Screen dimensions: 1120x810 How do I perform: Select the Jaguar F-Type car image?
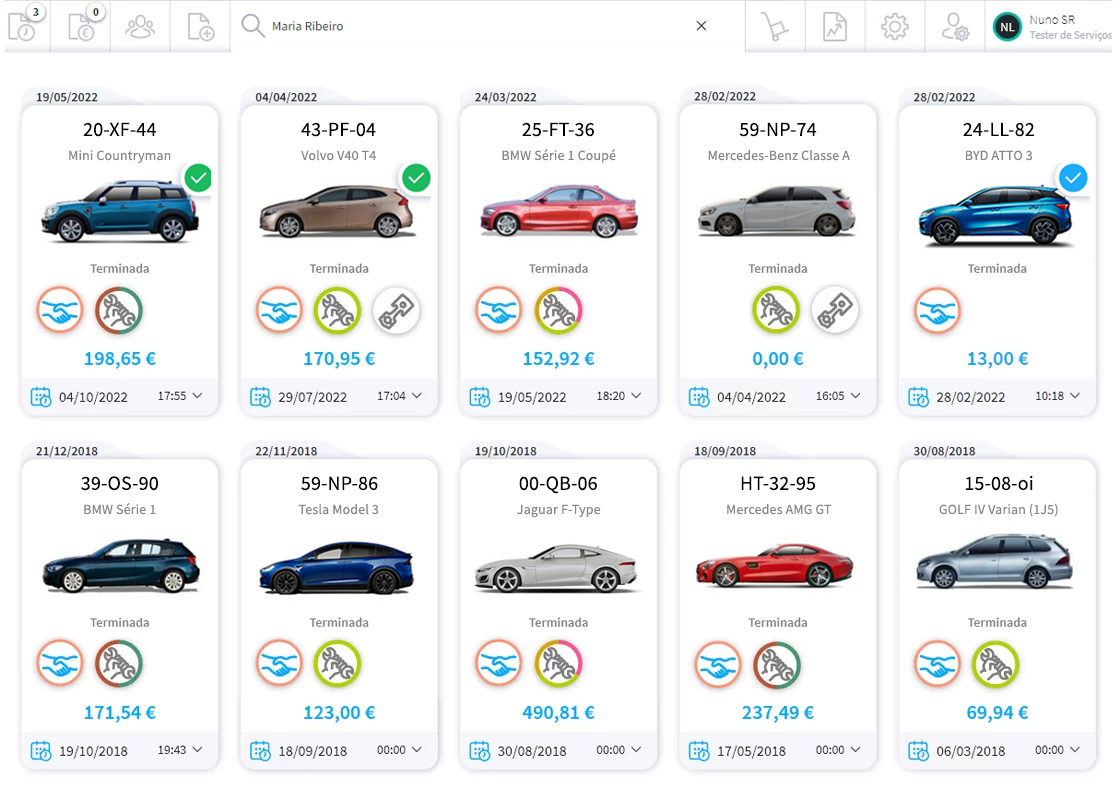556,567
